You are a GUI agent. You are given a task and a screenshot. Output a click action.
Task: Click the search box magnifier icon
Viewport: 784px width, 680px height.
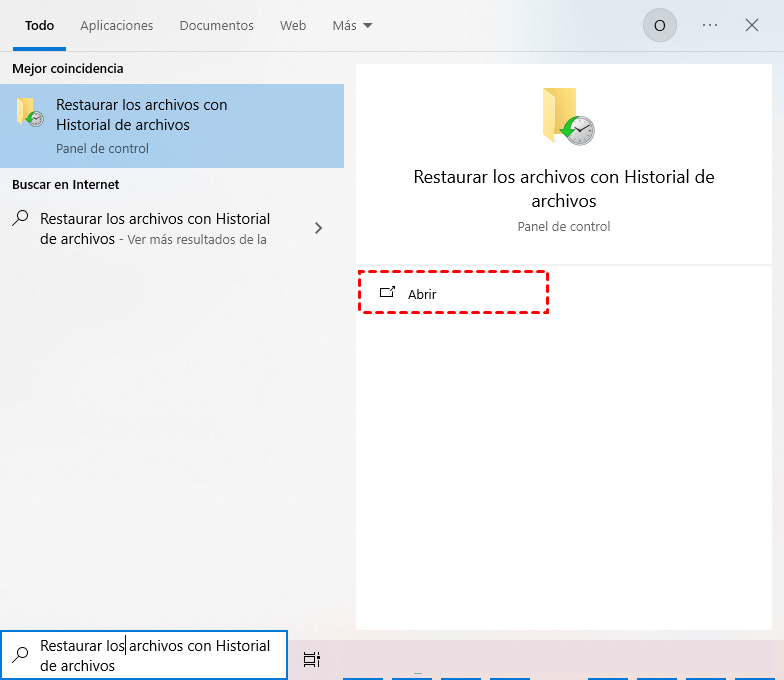click(20, 654)
